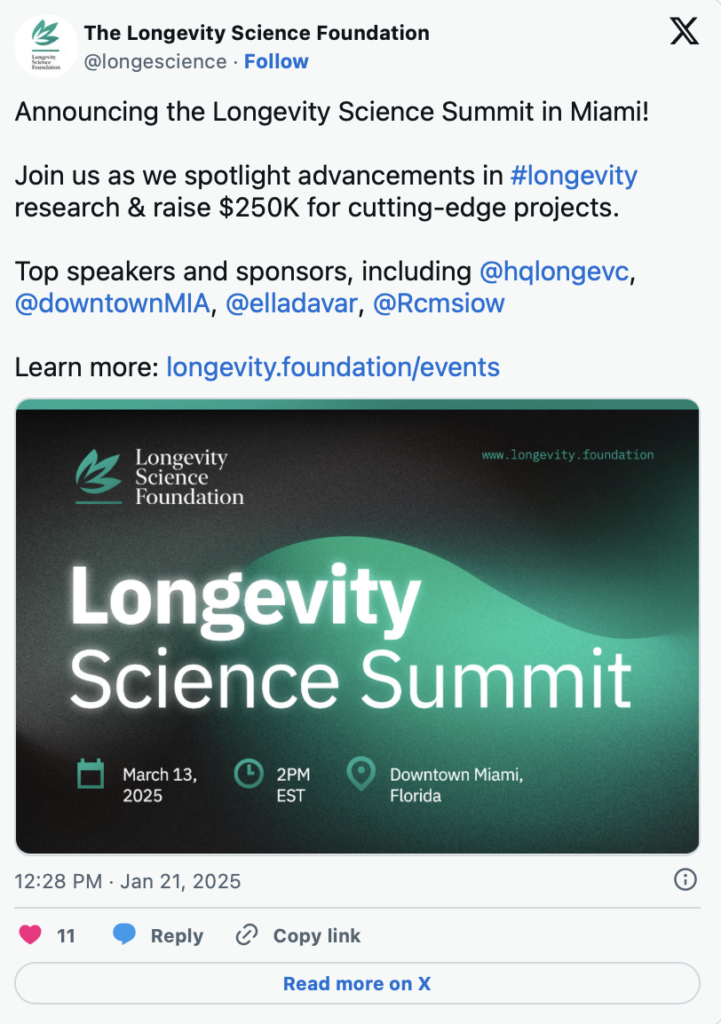Open the #longevity hashtag link
The width and height of the screenshot is (721, 1024).
click(573, 176)
